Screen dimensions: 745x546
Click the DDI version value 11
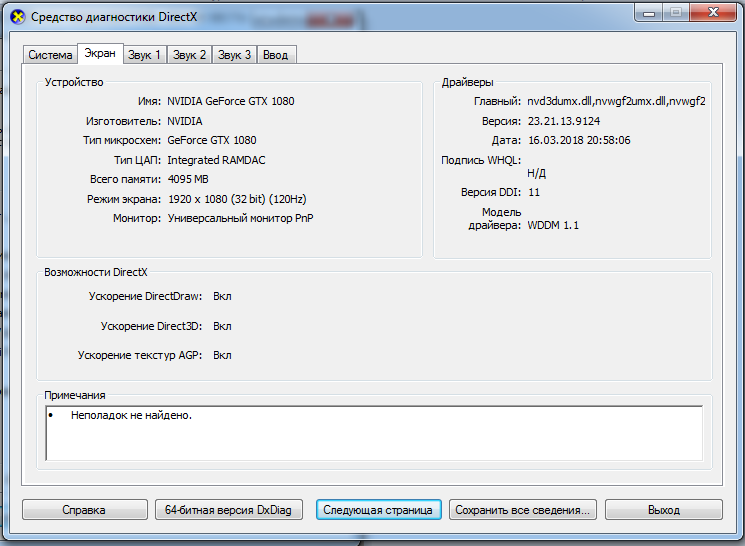click(x=534, y=192)
